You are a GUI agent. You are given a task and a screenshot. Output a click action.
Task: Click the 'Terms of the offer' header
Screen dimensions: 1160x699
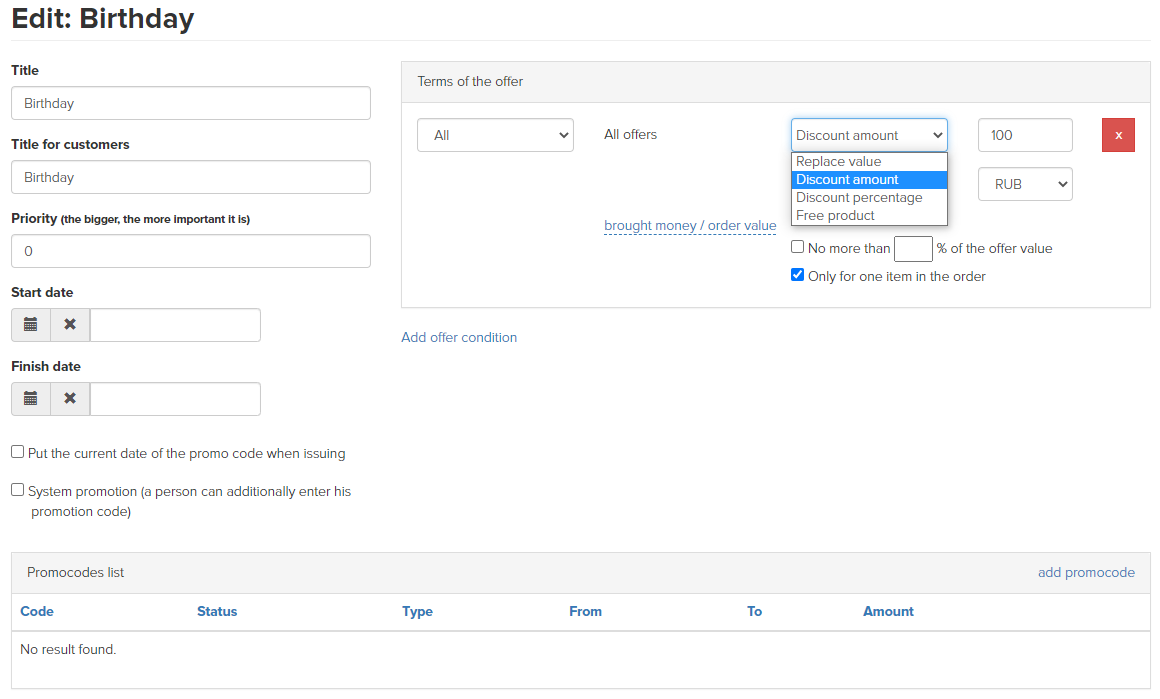(x=470, y=81)
